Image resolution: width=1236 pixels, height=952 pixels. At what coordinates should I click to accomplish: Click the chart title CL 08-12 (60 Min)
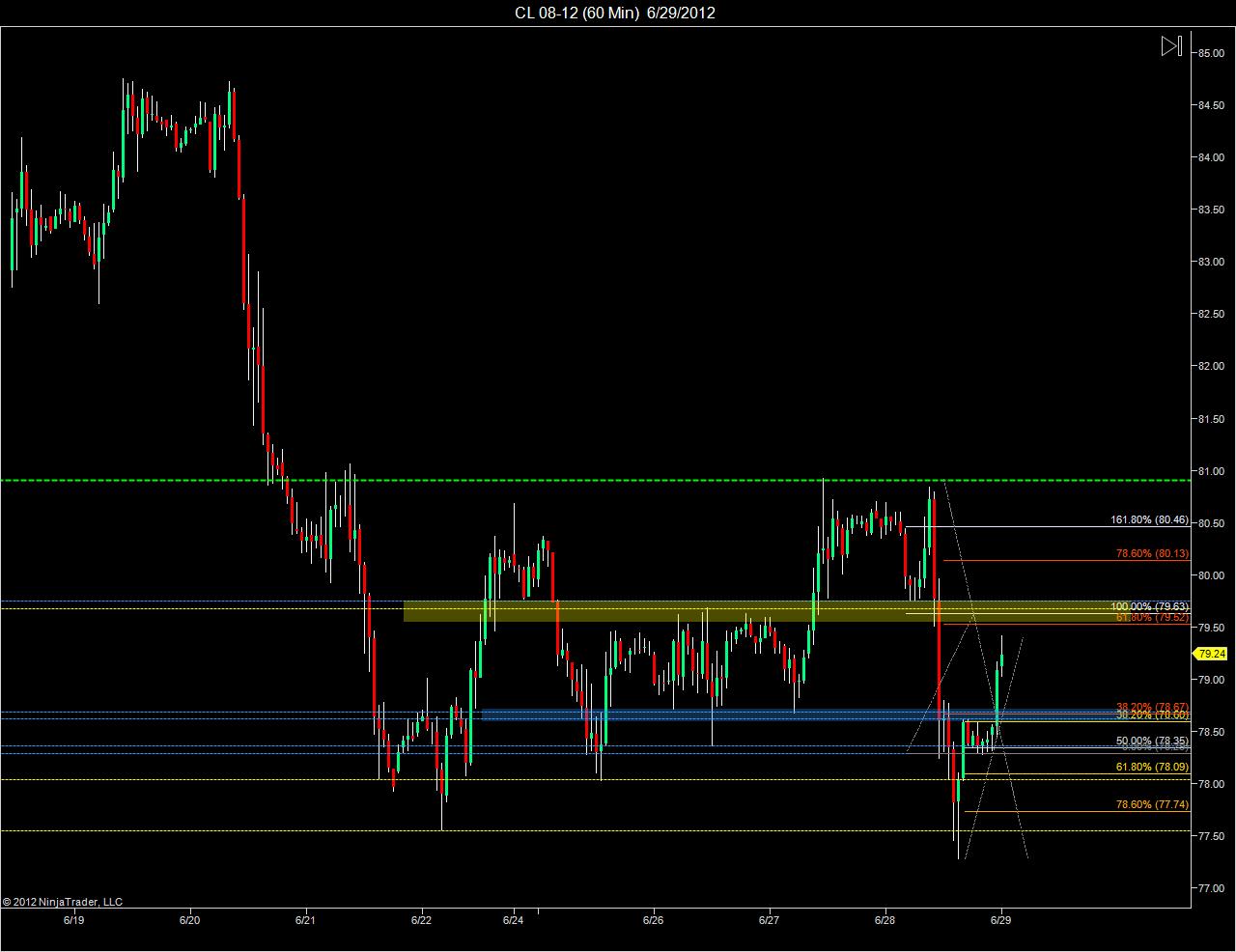(576, 13)
